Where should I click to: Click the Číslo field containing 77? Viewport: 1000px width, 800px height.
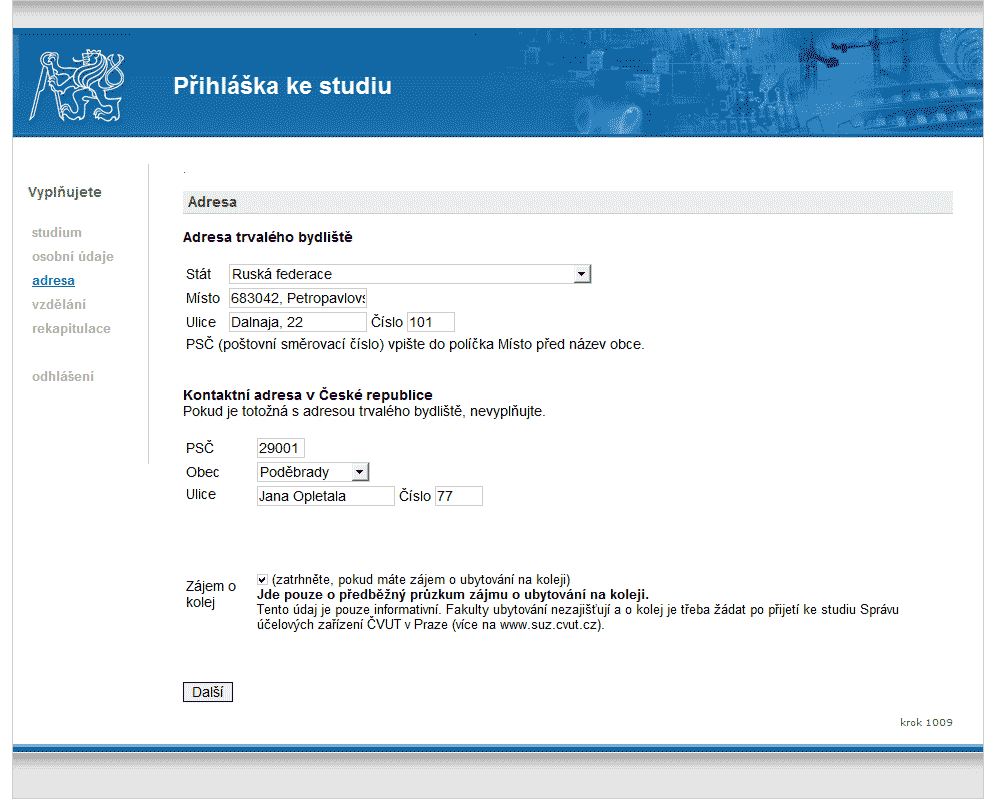(459, 496)
